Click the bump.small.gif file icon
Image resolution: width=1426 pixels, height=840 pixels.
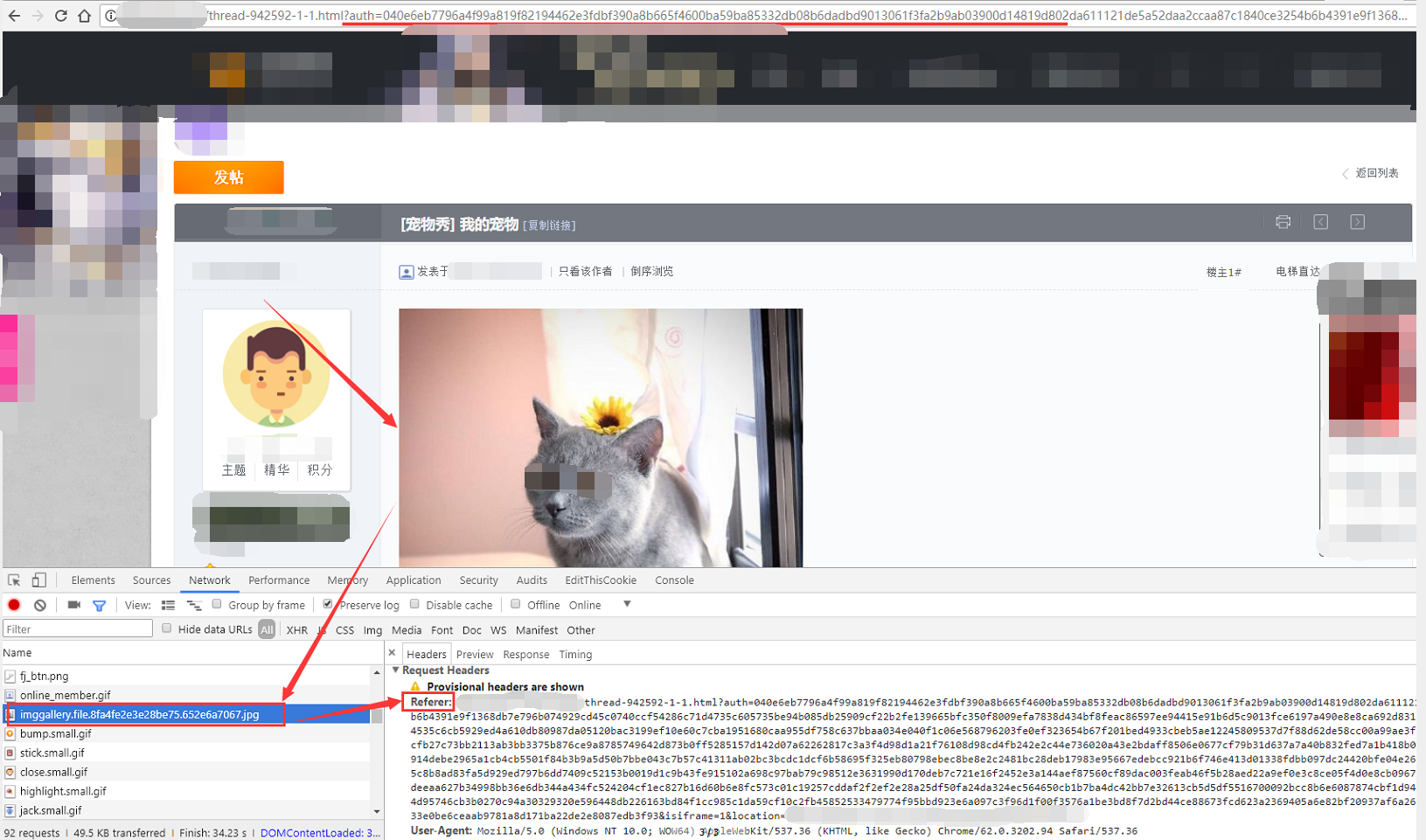point(10,733)
